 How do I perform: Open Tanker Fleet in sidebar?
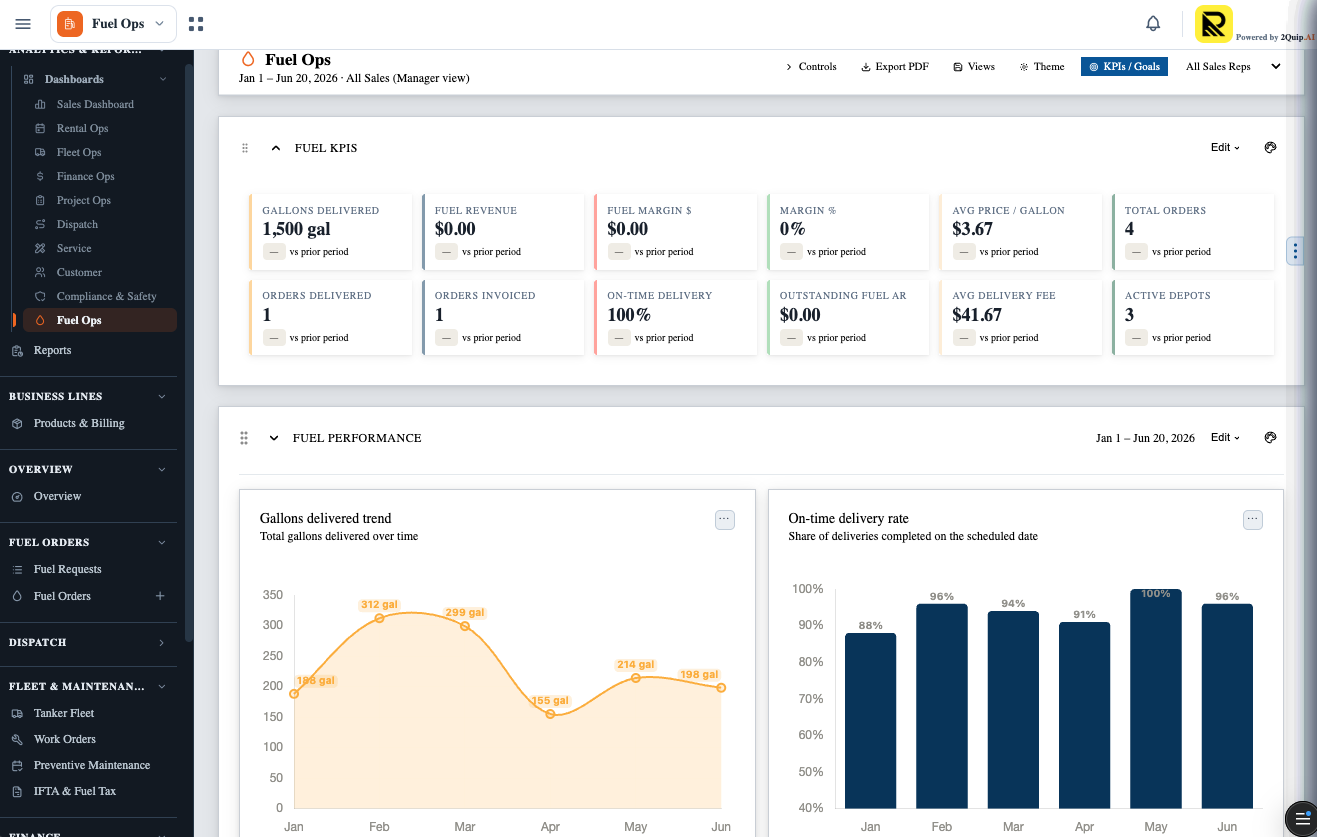pos(64,713)
